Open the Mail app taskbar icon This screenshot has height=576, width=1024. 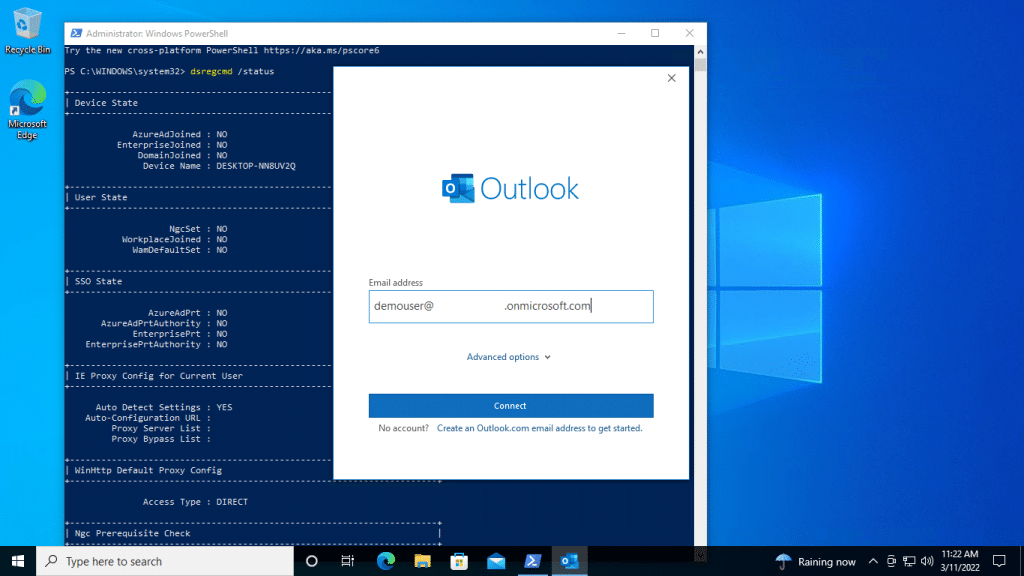[x=496, y=561]
